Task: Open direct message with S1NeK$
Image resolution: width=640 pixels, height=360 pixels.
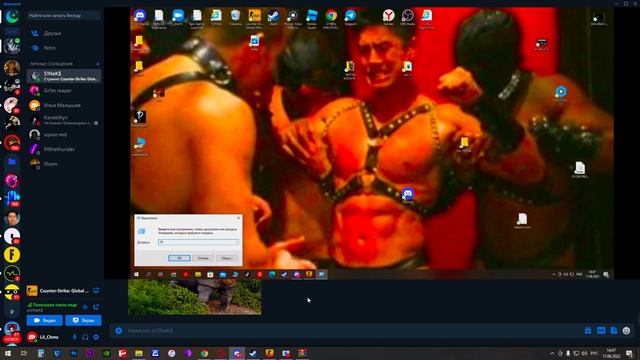Action: (64, 76)
